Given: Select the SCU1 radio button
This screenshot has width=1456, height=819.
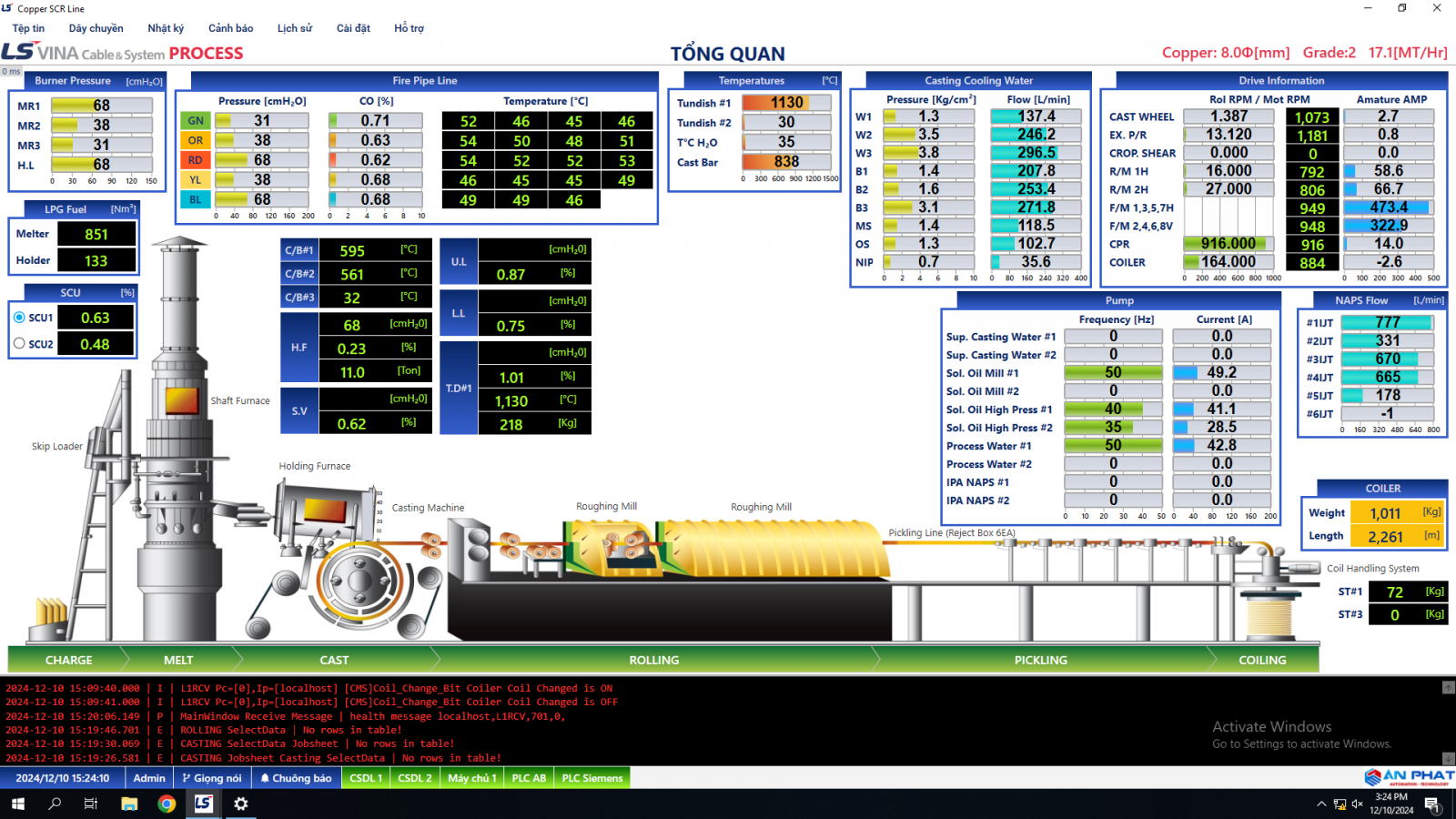Looking at the screenshot, I should pos(19,318).
